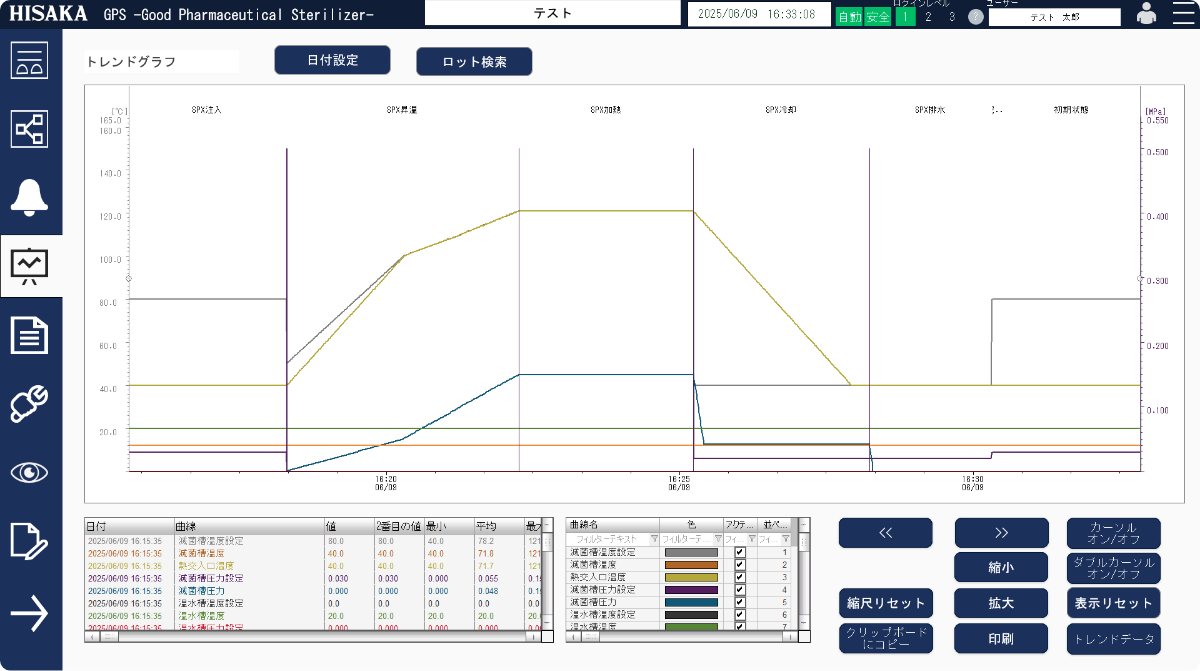
Task: Click the user profile icon
Action: coord(1146,14)
